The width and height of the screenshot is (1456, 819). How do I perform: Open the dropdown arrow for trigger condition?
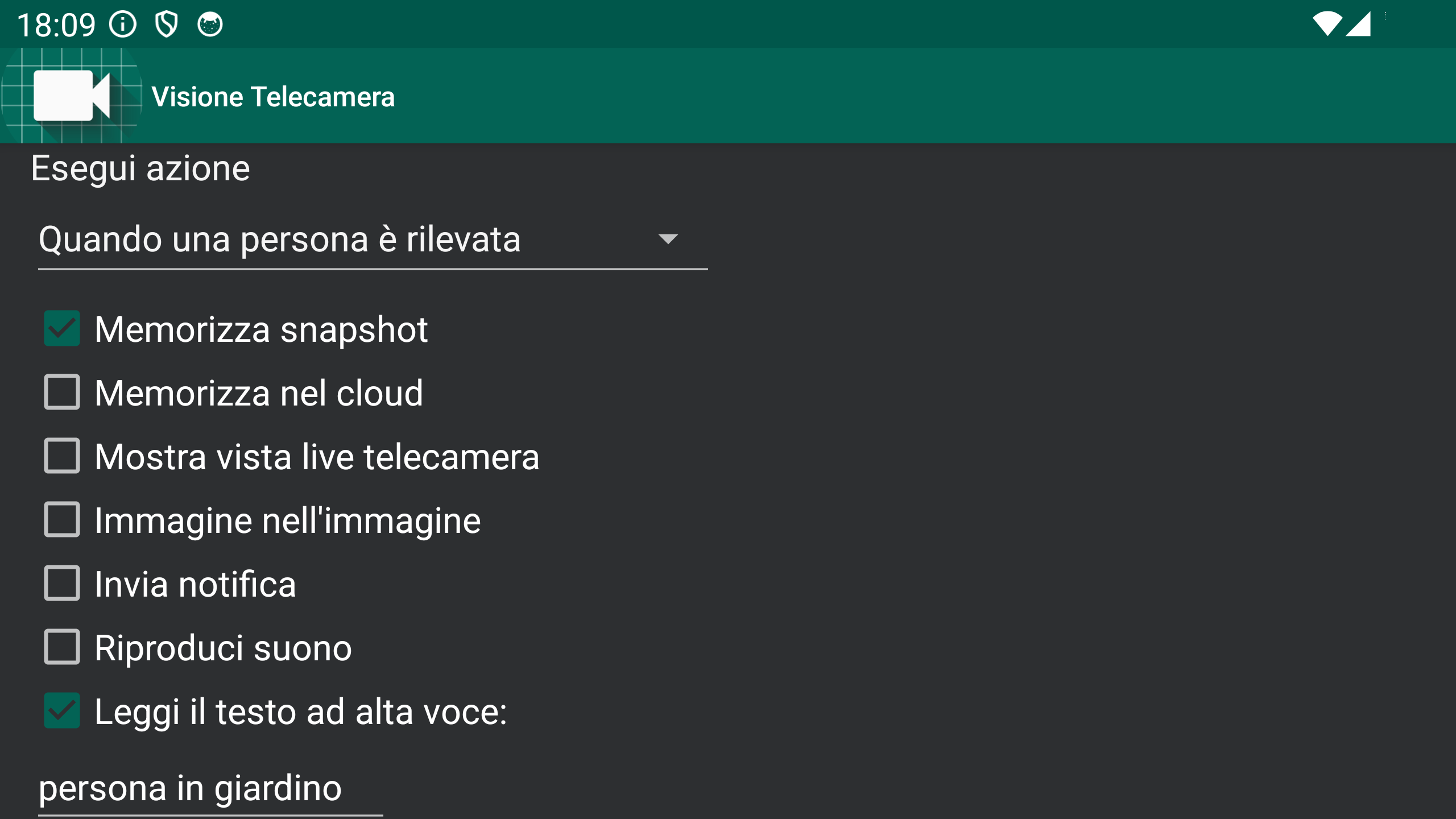[x=668, y=239]
